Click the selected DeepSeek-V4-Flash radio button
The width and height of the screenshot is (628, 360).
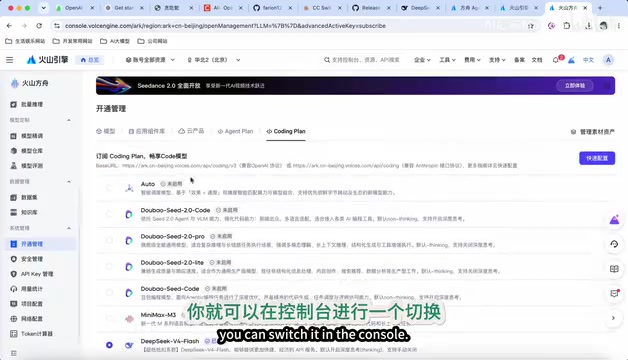point(109,345)
